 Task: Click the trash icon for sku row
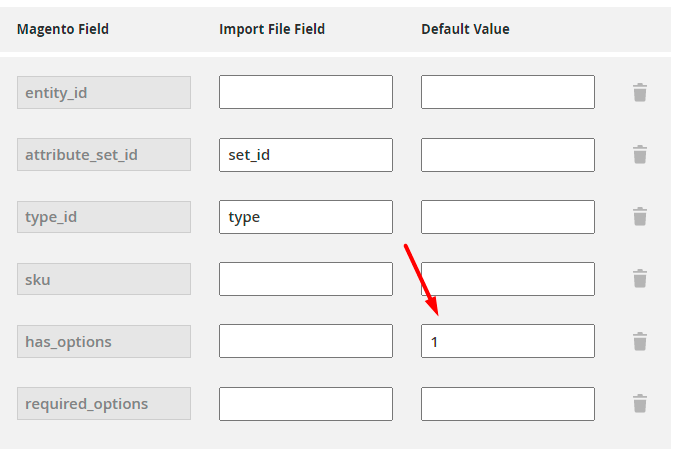click(x=640, y=279)
